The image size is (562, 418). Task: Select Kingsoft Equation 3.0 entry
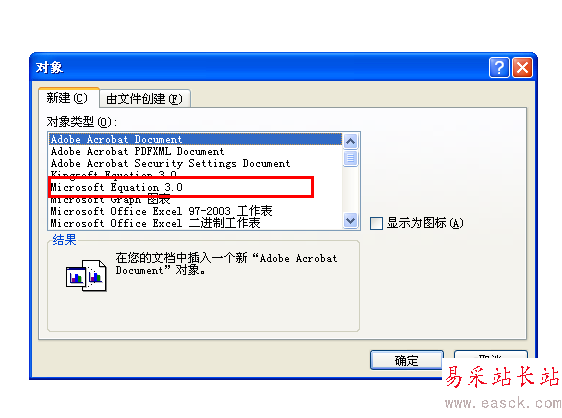(x=195, y=174)
